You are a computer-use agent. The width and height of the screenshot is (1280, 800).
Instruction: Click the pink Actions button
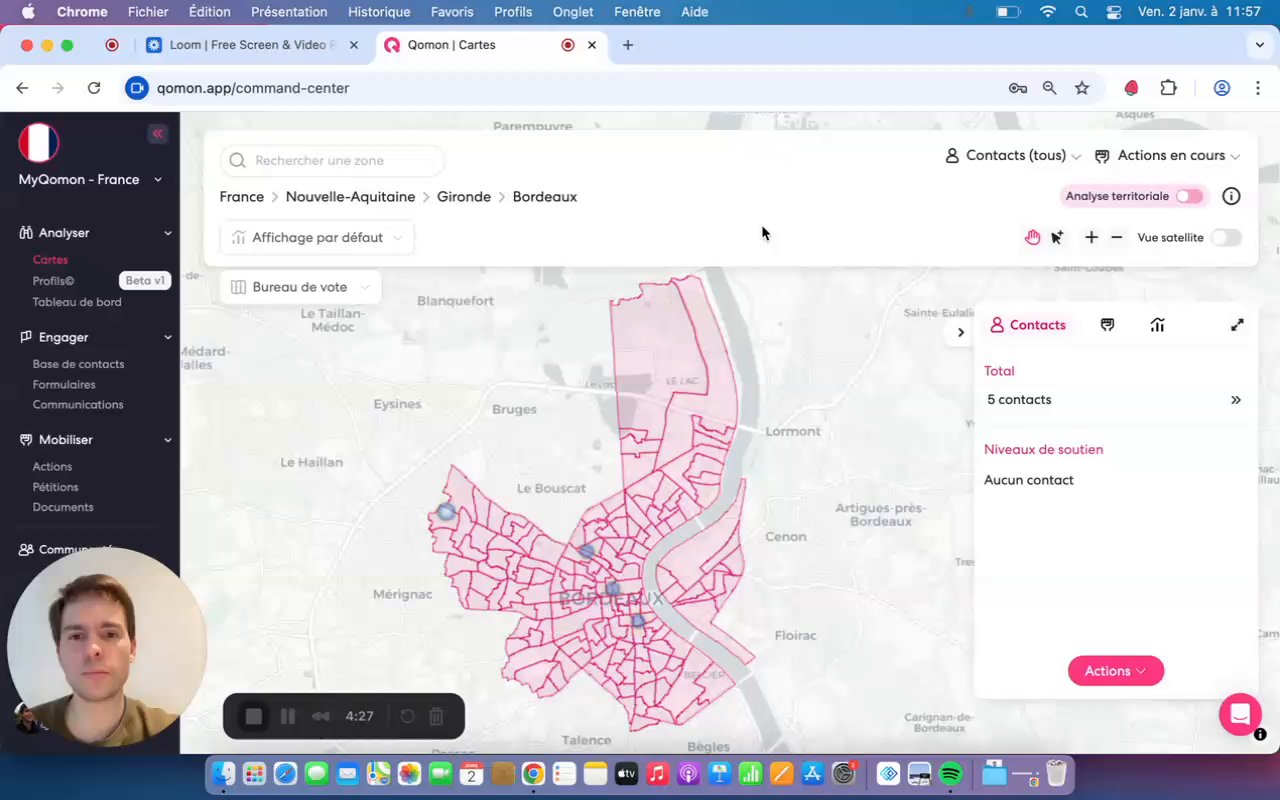click(1115, 671)
